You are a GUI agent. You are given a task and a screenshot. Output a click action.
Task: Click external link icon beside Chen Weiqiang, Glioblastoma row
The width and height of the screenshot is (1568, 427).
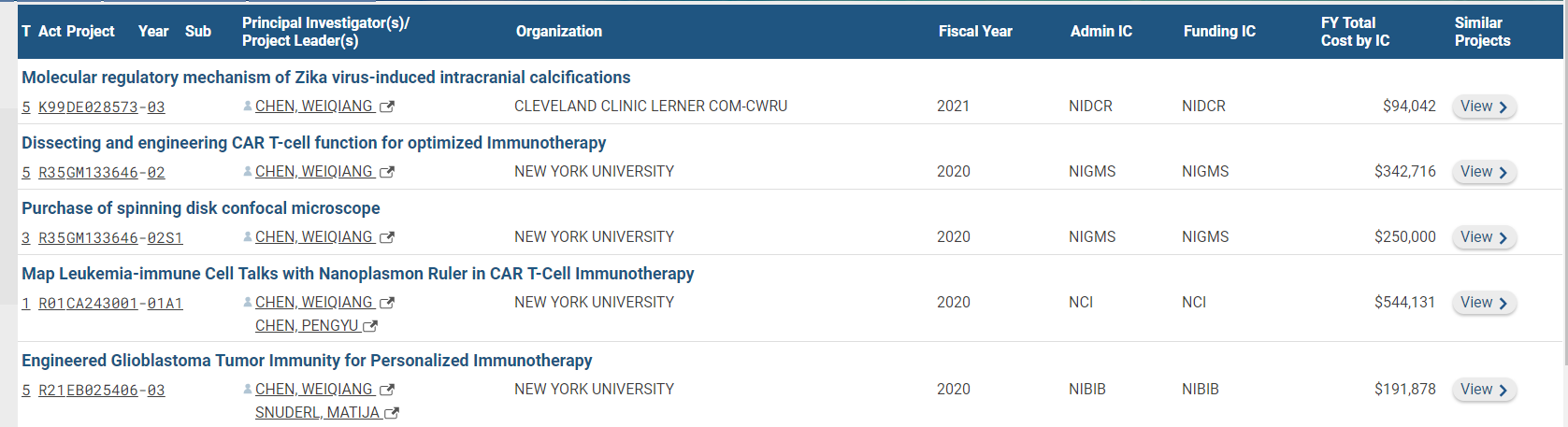click(387, 391)
